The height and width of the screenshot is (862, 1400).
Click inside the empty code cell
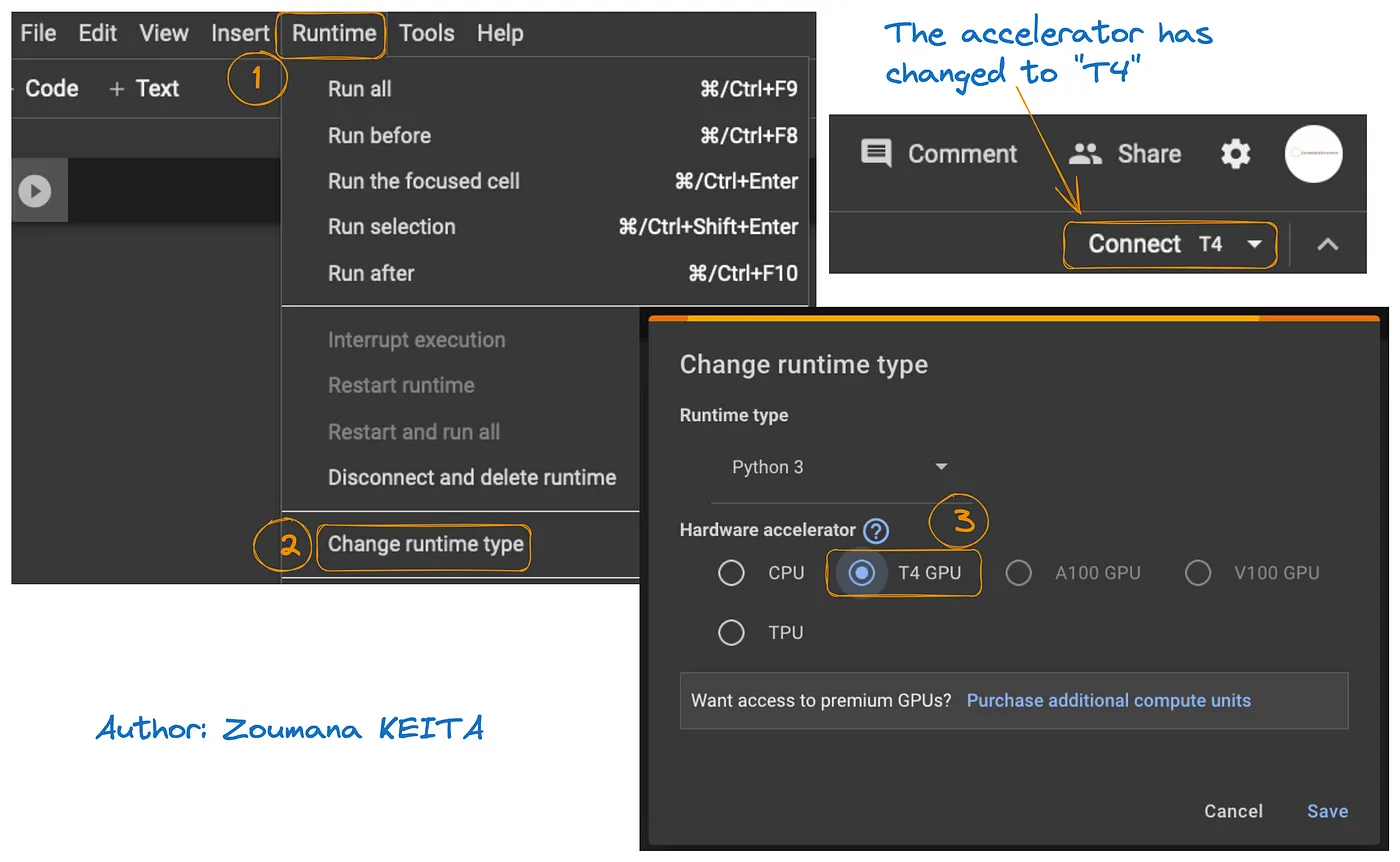pyautogui.click(x=174, y=190)
